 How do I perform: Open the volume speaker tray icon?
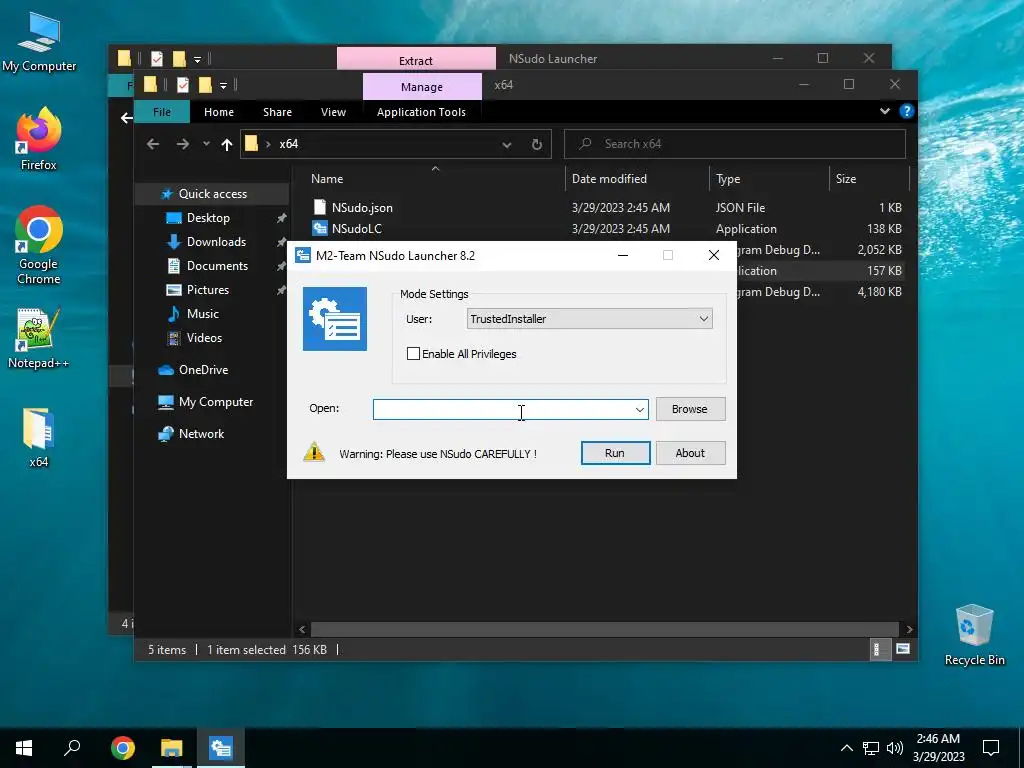coord(895,748)
